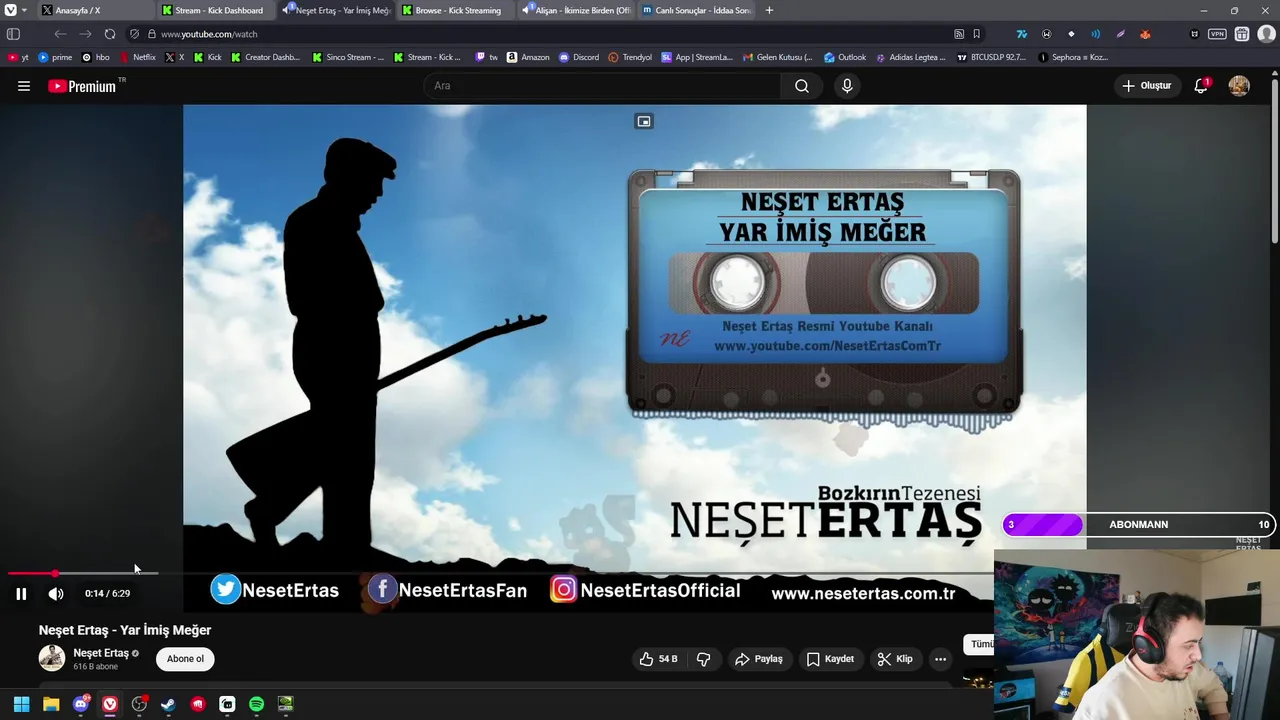Open the browser profile avatar
This screenshot has width=1280, height=720.
1267,34
